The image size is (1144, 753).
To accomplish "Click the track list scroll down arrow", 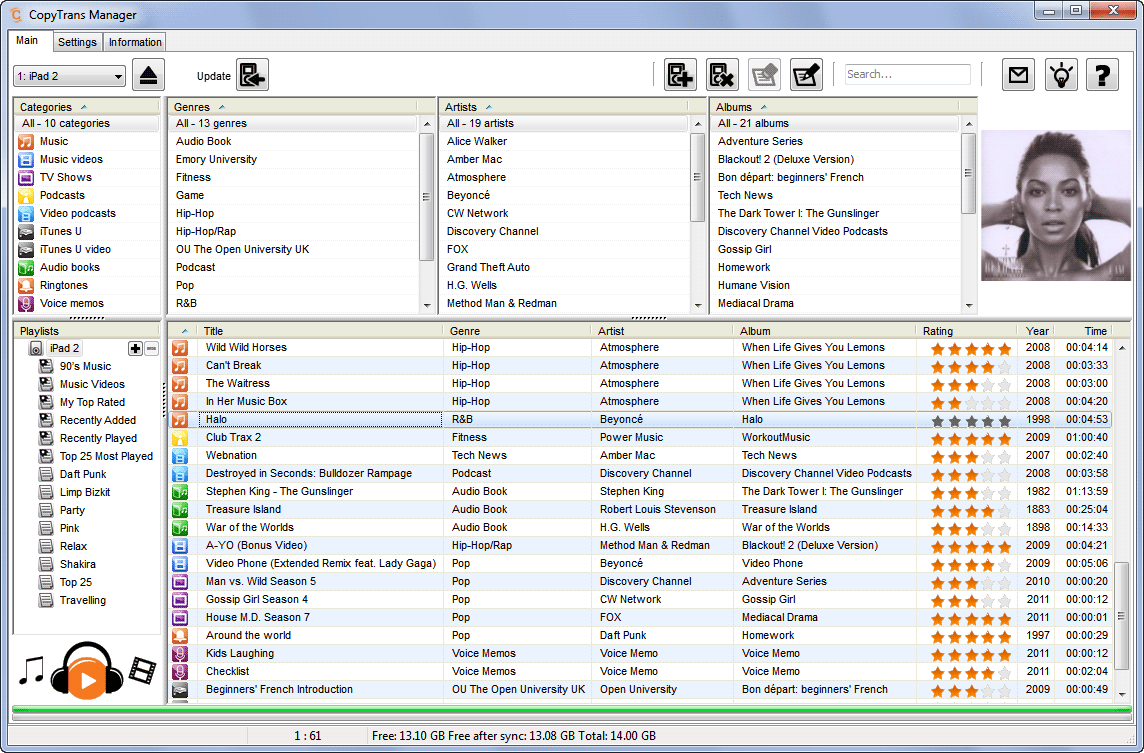I will point(1122,695).
